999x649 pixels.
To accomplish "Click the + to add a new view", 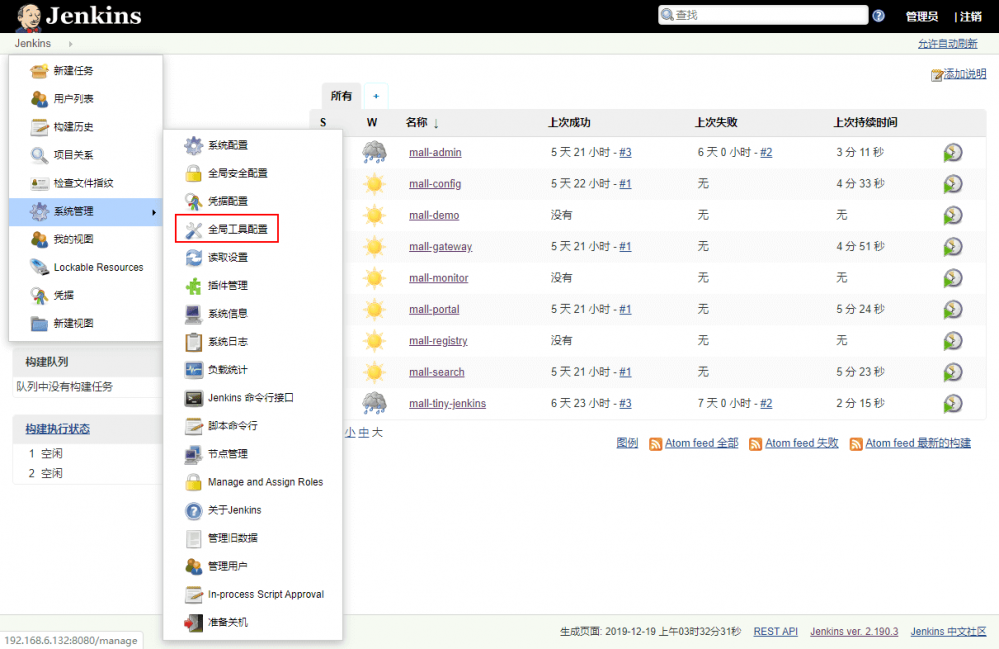I will click(374, 95).
